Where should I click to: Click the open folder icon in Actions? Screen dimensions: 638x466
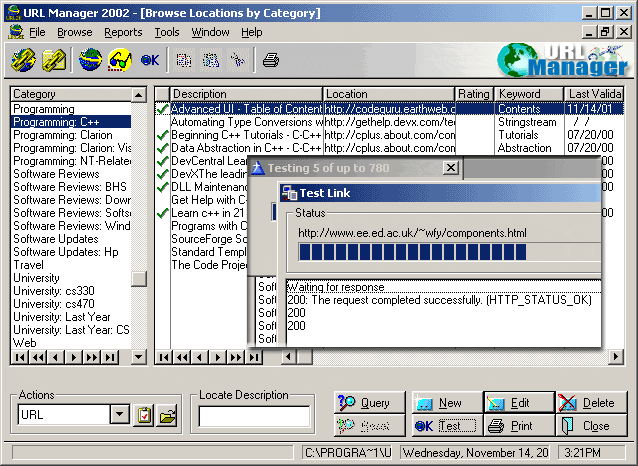(x=167, y=415)
